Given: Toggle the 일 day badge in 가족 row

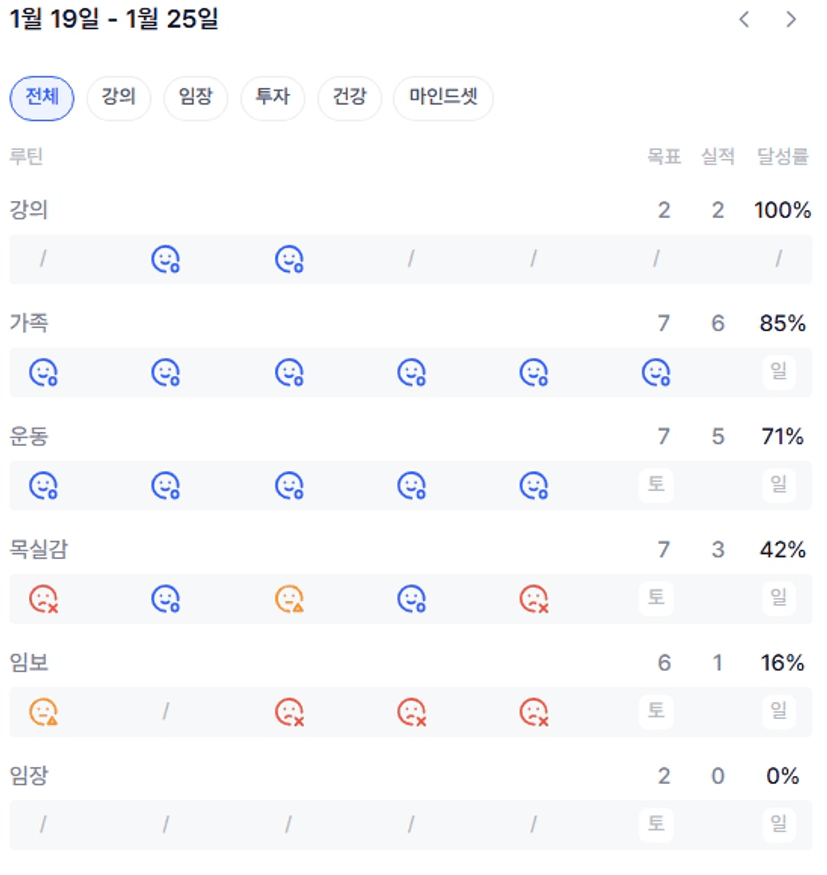Looking at the screenshot, I should click(x=778, y=372).
